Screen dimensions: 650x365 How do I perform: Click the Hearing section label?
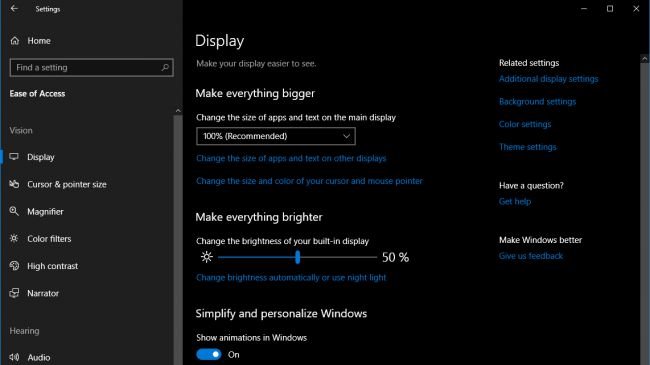[24, 331]
